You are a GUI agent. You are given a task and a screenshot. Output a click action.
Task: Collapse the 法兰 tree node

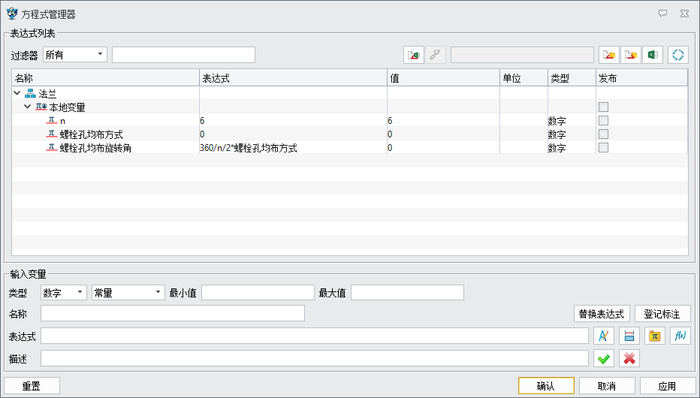[17, 93]
